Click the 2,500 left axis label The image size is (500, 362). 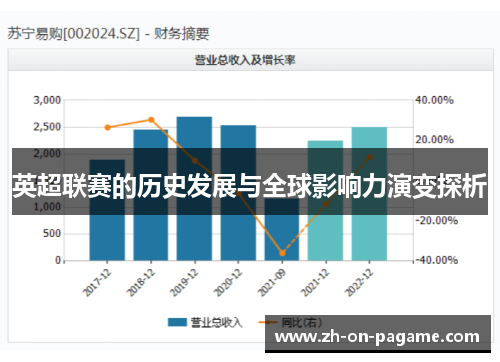[47, 127]
